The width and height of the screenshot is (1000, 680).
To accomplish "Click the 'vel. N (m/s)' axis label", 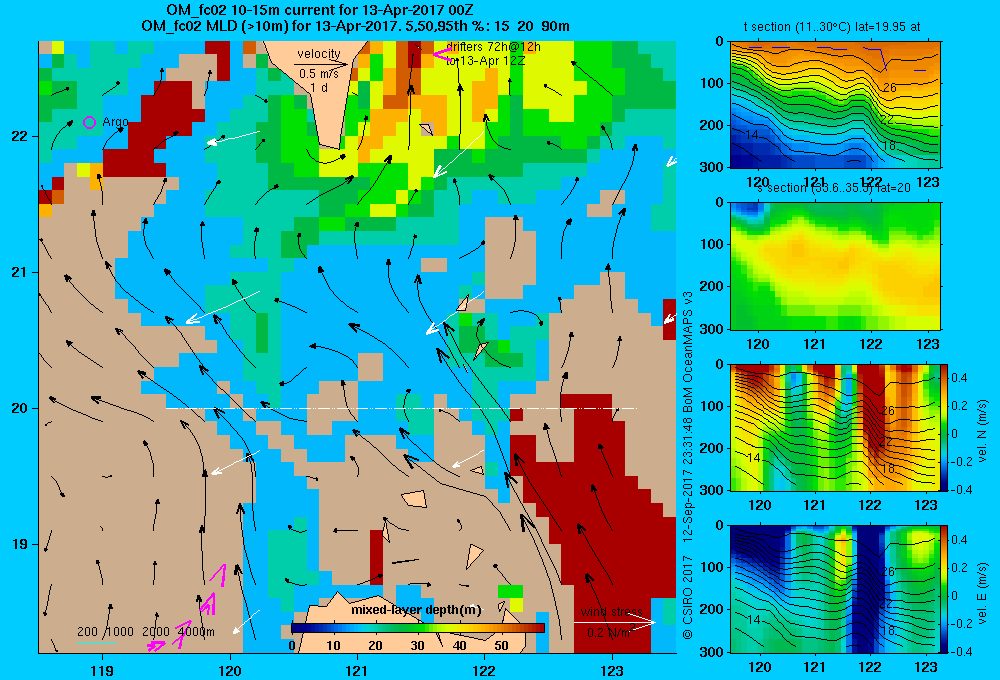I will (982, 431).
